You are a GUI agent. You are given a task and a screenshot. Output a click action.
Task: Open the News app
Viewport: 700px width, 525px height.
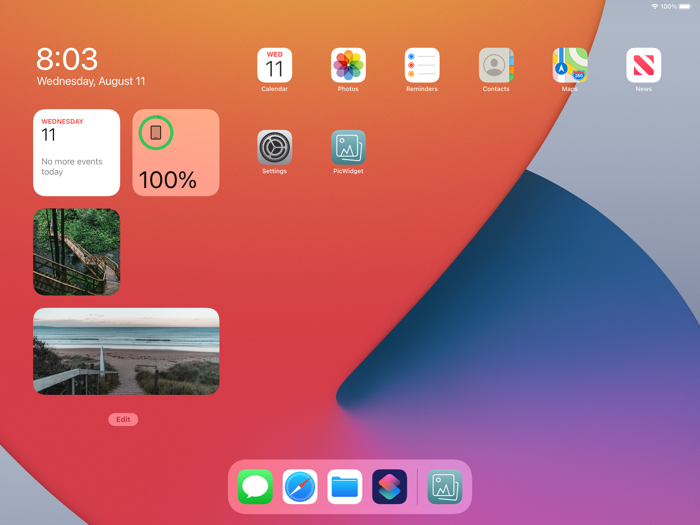(x=643, y=65)
